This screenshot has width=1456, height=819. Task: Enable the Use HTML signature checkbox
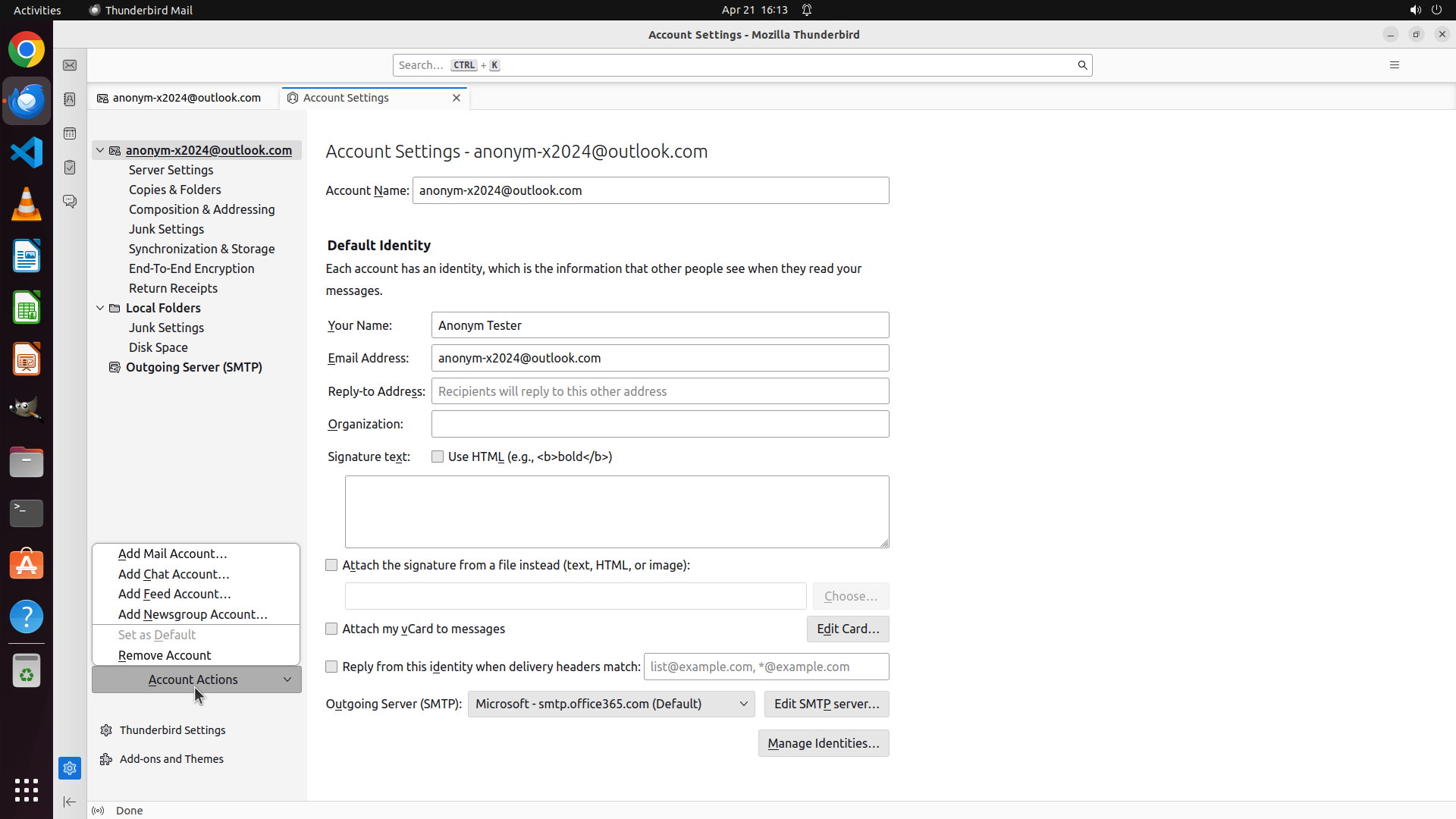pyautogui.click(x=438, y=457)
